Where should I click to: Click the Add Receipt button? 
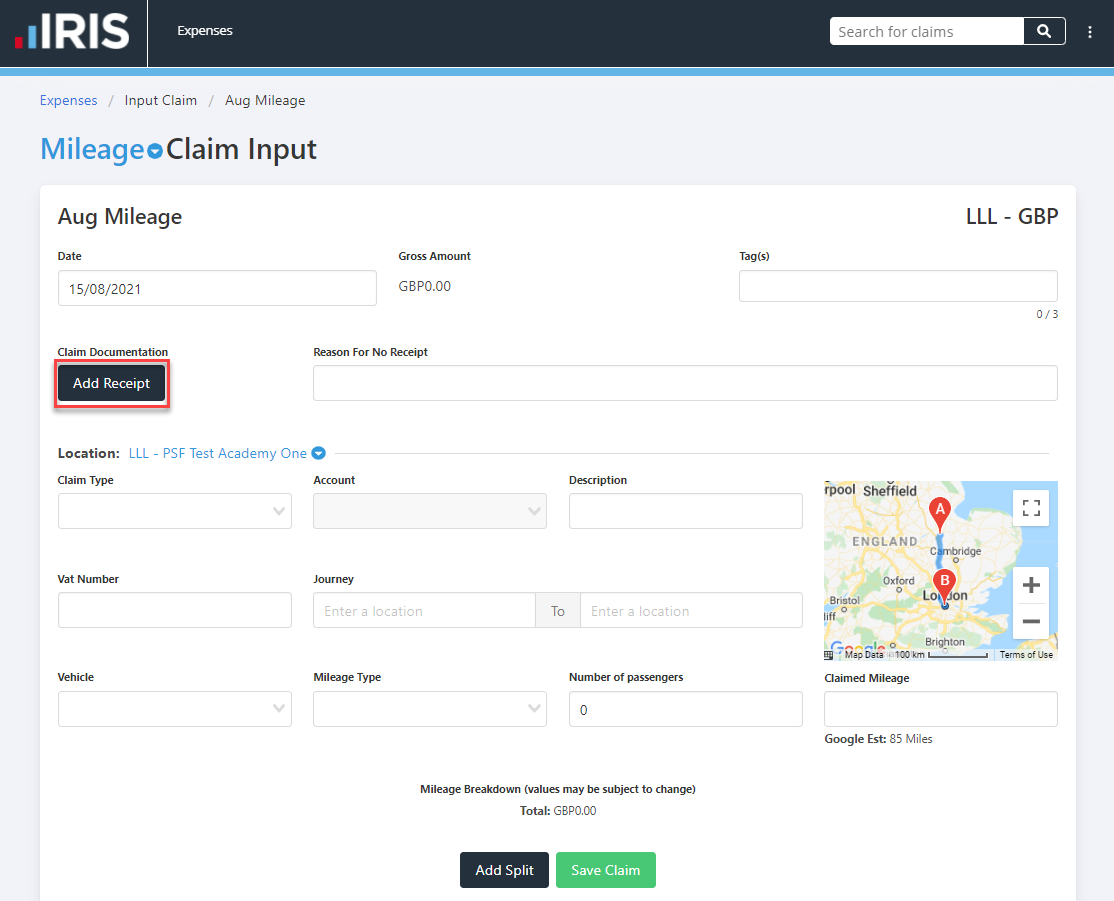(111, 383)
